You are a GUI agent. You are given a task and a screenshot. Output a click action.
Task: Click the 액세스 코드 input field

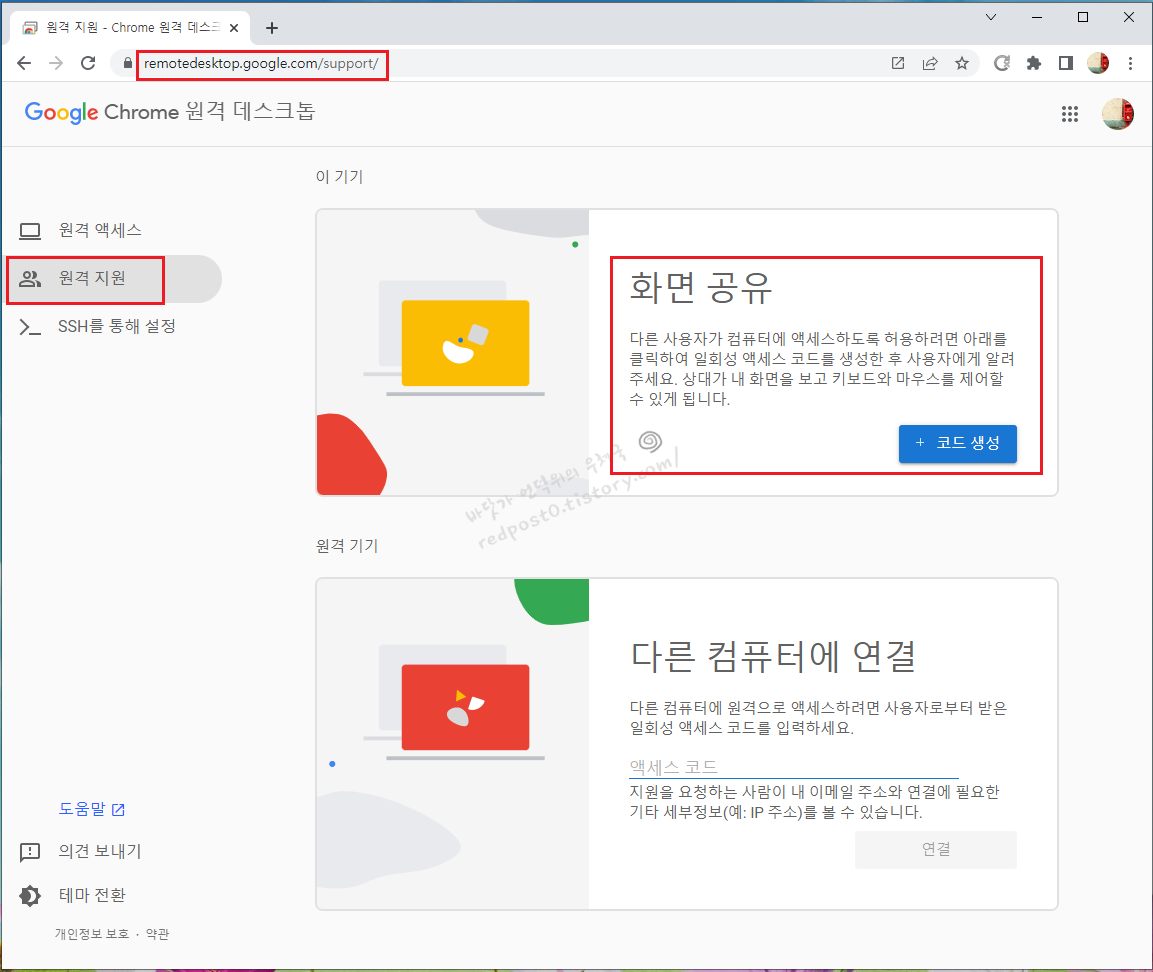tap(793, 767)
